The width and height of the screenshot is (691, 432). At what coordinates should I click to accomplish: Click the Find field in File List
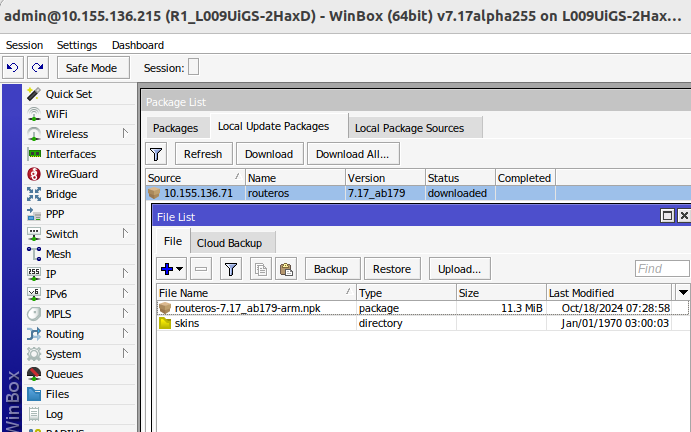[x=661, y=269]
